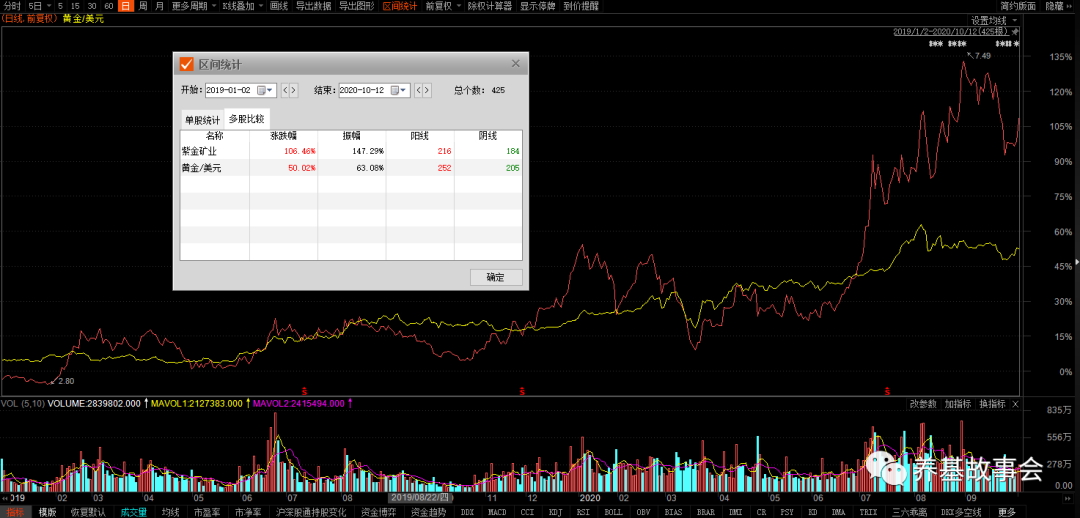Close the volume indicator panel
The width and height of the screenshot is (1080, 518).
[x=1015, y=404]
